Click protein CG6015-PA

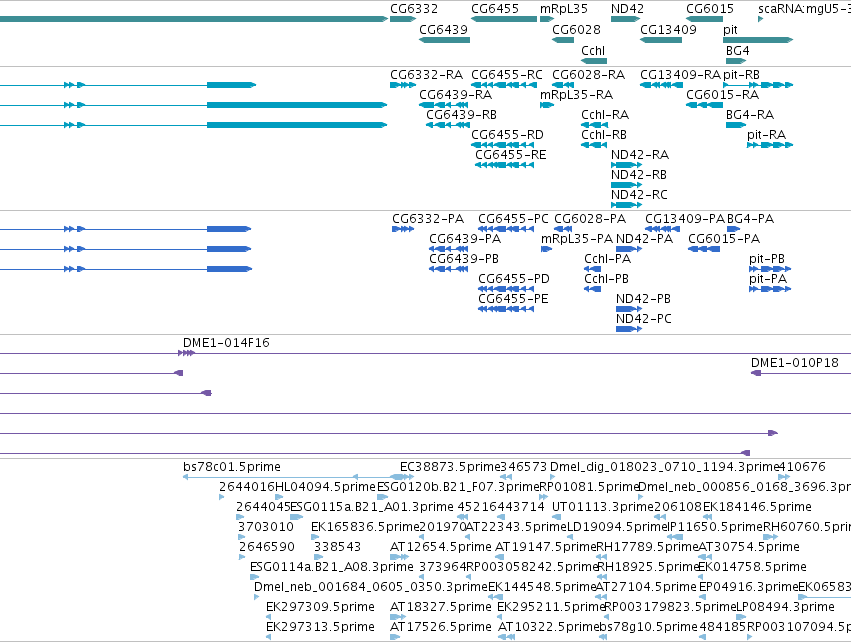tap(723, 239)
